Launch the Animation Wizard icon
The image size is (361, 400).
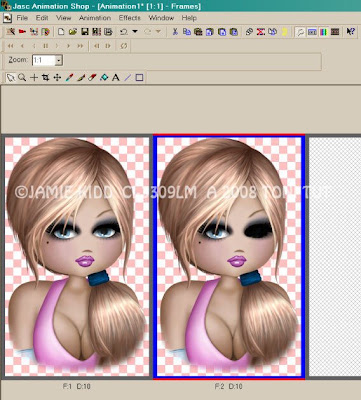click(x=11, y=32)
